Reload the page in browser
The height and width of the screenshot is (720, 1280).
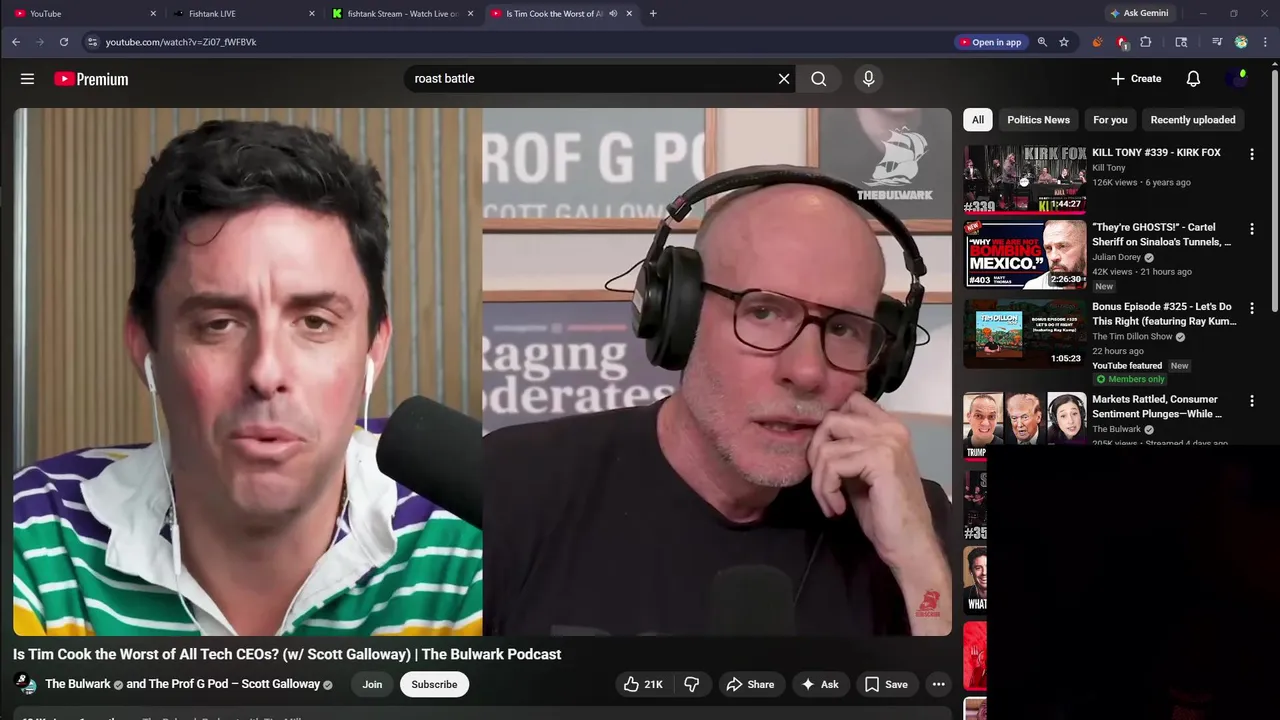[64, 42]
